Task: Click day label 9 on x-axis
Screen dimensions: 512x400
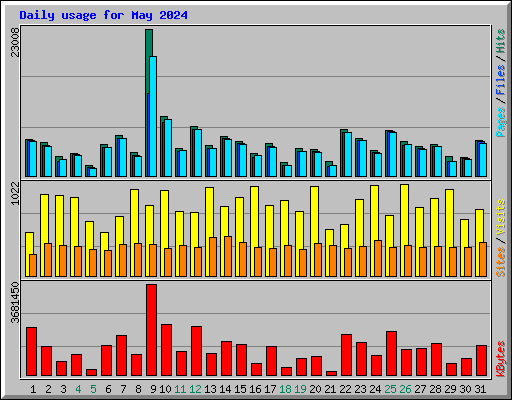Action: (153, 389)
